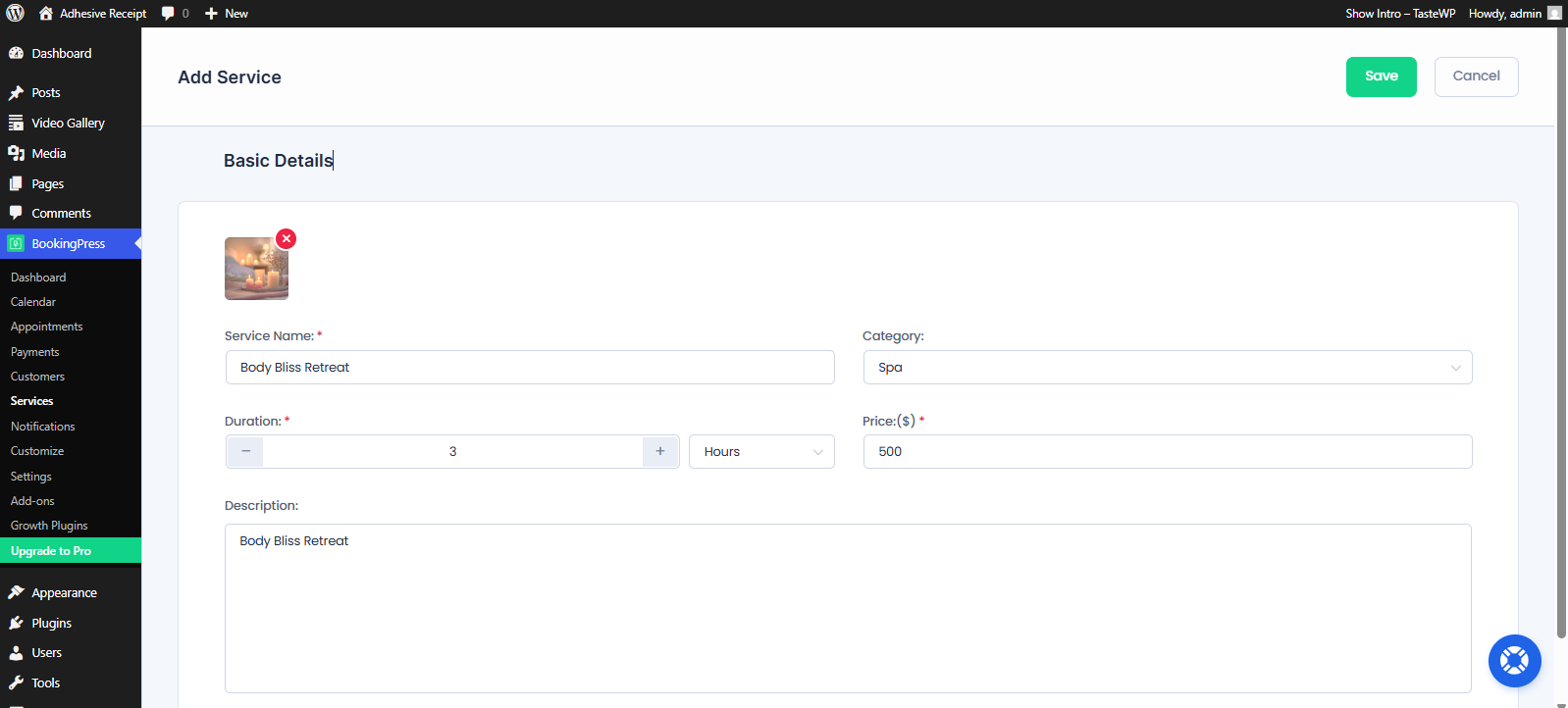Go to BookingPress Calendar page
Screen dimensions: 1568x708
tap(33, 302)
